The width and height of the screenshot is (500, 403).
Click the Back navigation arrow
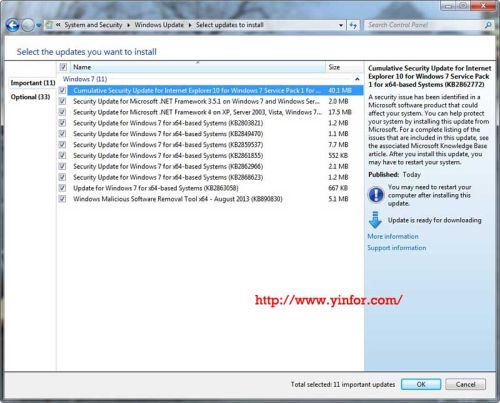click(13, 25)
